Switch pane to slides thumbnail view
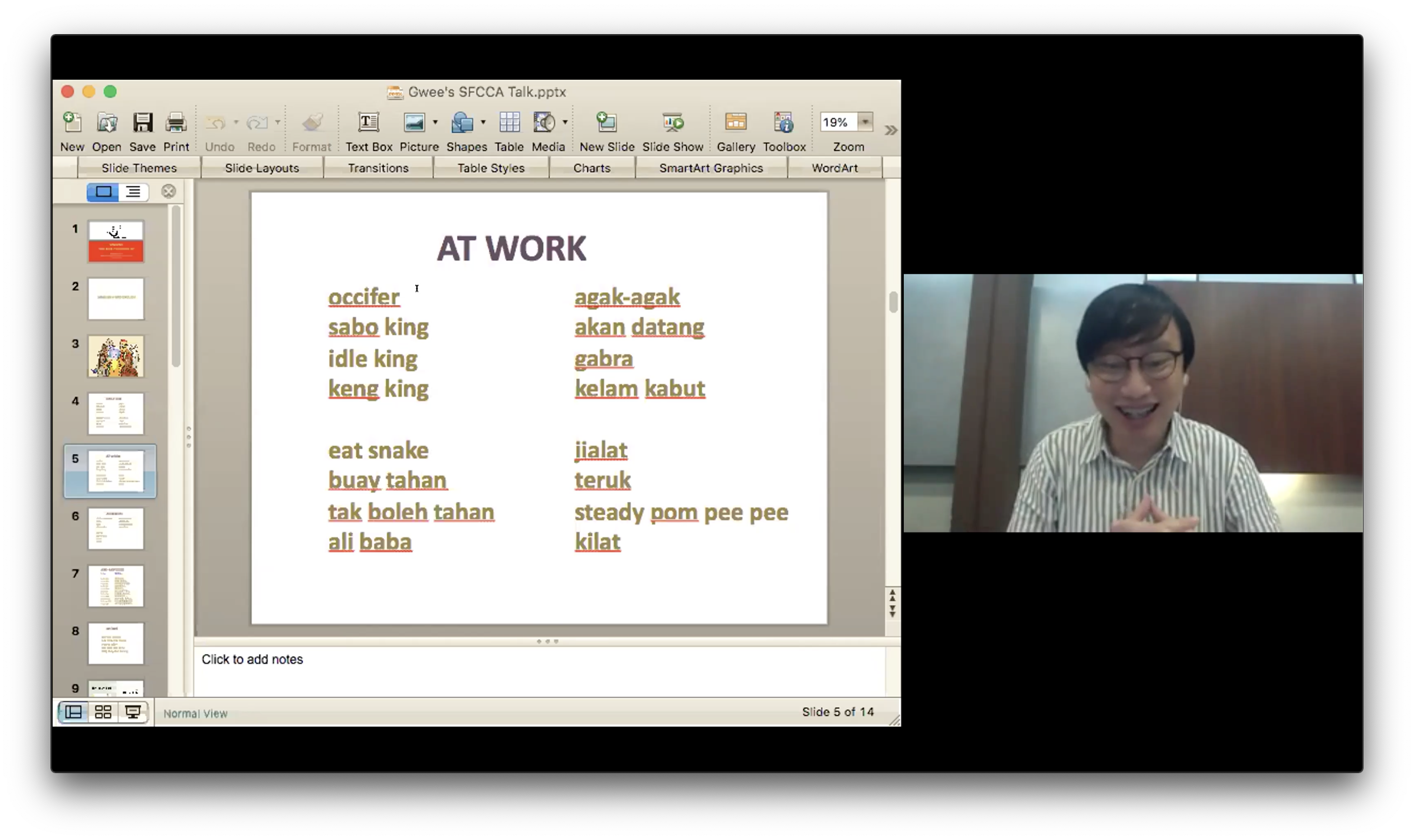 click(102, 192)
